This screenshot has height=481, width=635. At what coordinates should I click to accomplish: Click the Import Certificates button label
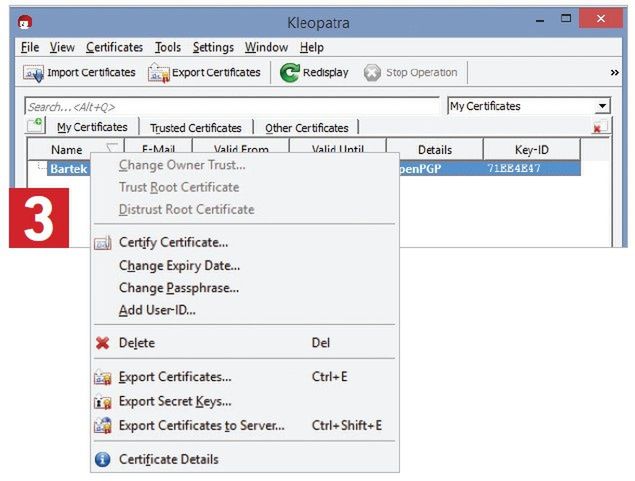click(91, 72)
